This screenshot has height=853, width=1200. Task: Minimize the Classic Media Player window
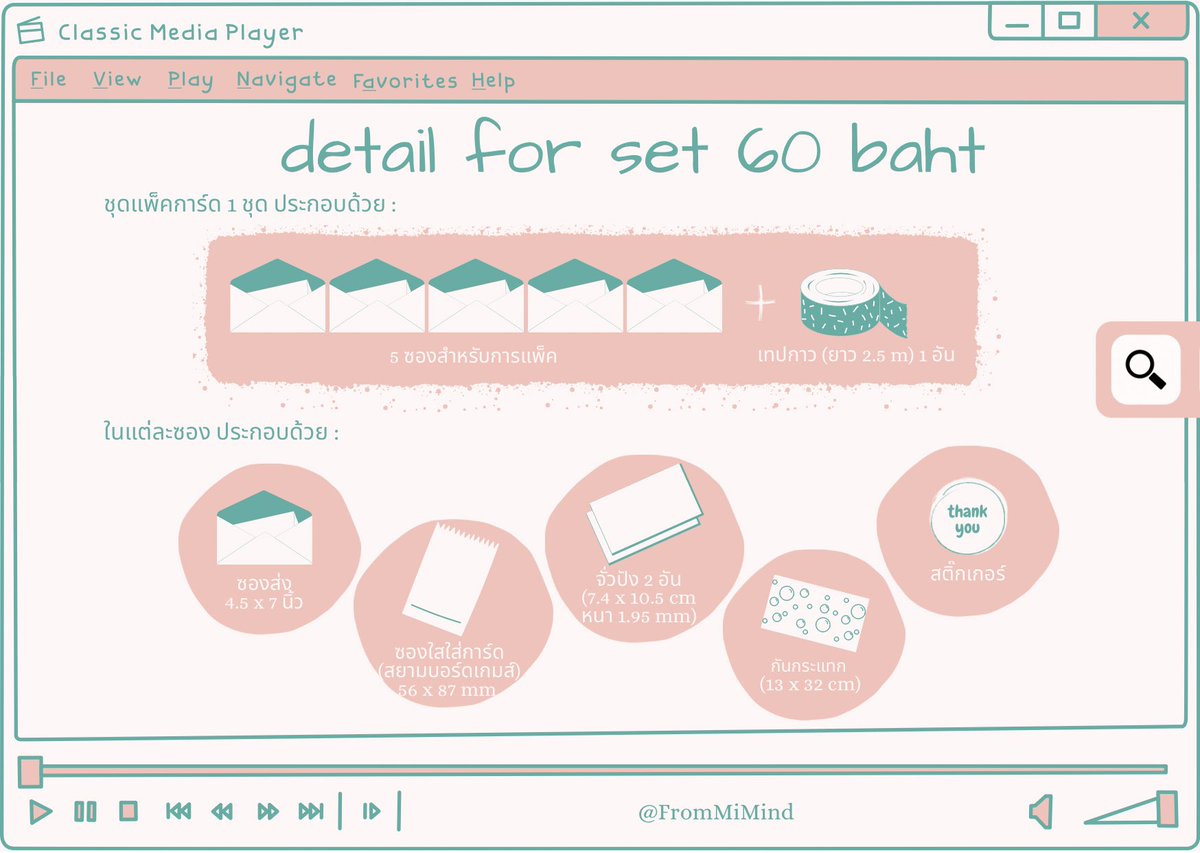(x=1016, y=21)
